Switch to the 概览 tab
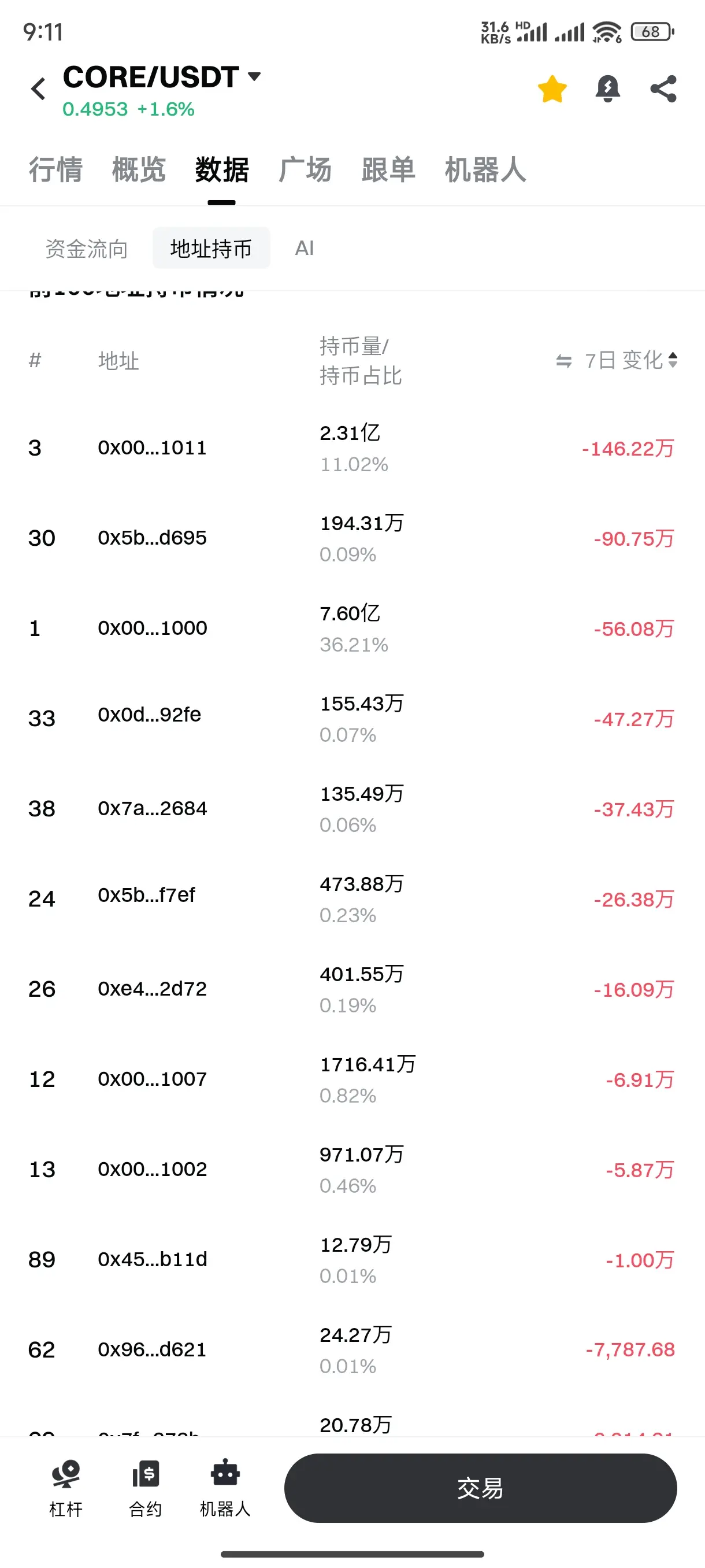The height and width of the screenshot is (1568, 705). [139, 169]
